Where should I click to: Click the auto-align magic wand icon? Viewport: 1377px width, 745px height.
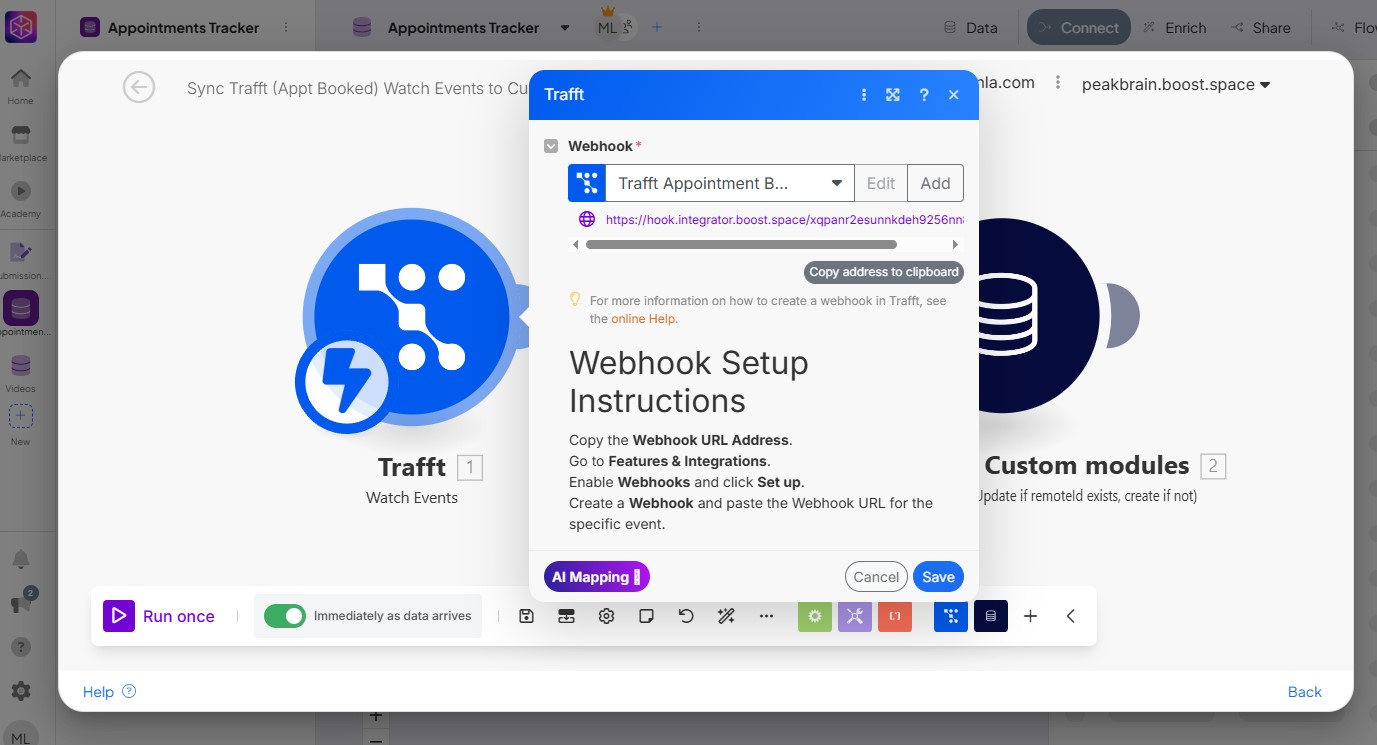point(727,616)
